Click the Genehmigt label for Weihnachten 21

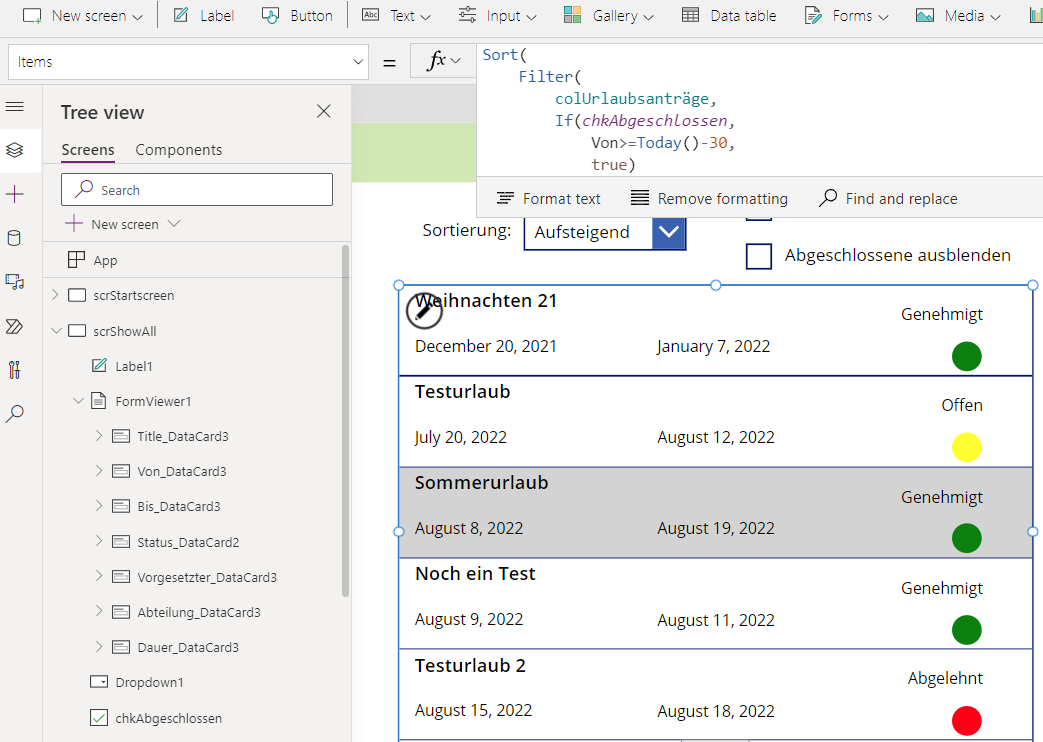click(942, 314)
